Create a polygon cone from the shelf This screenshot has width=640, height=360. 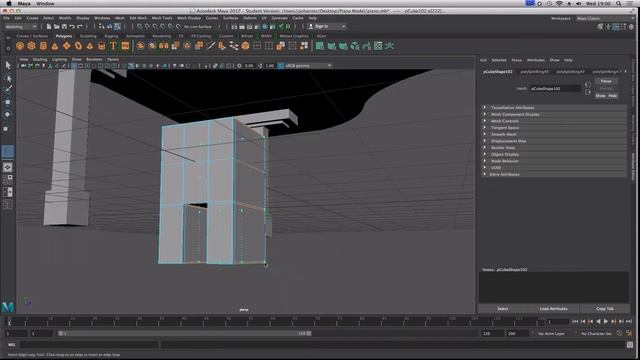point(55,46)
